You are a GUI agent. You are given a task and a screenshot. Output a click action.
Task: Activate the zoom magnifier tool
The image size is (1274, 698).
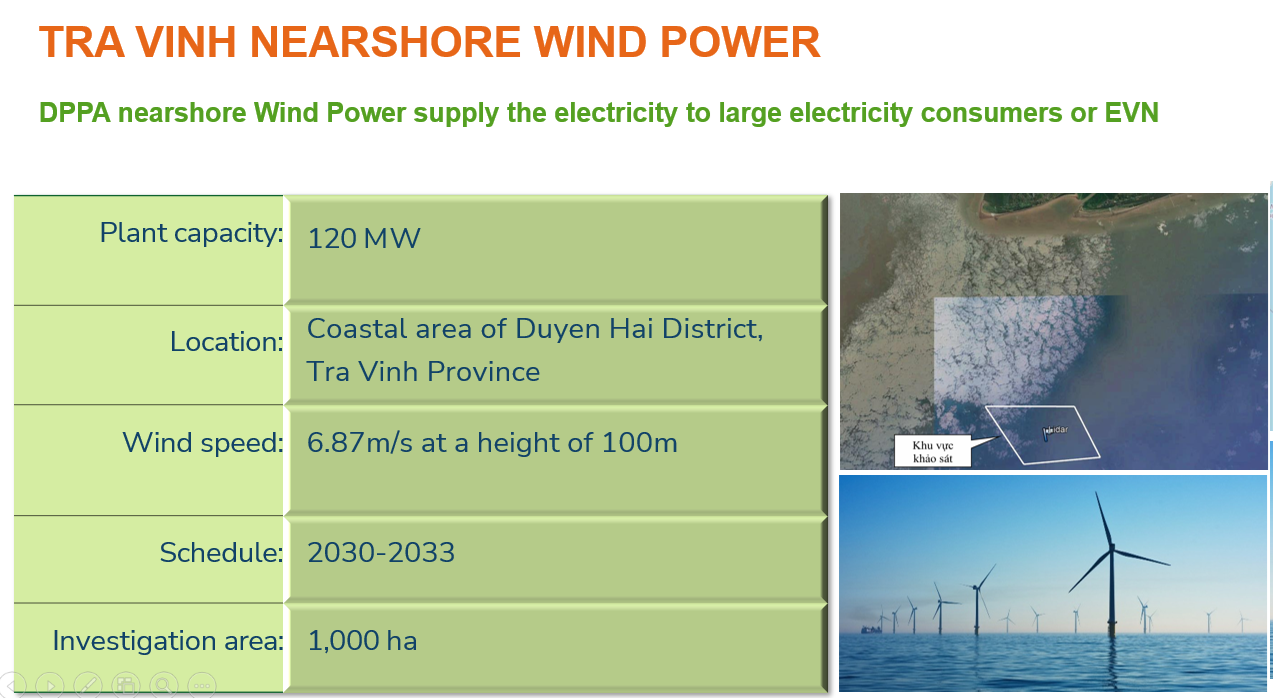(x=163, y=685)
